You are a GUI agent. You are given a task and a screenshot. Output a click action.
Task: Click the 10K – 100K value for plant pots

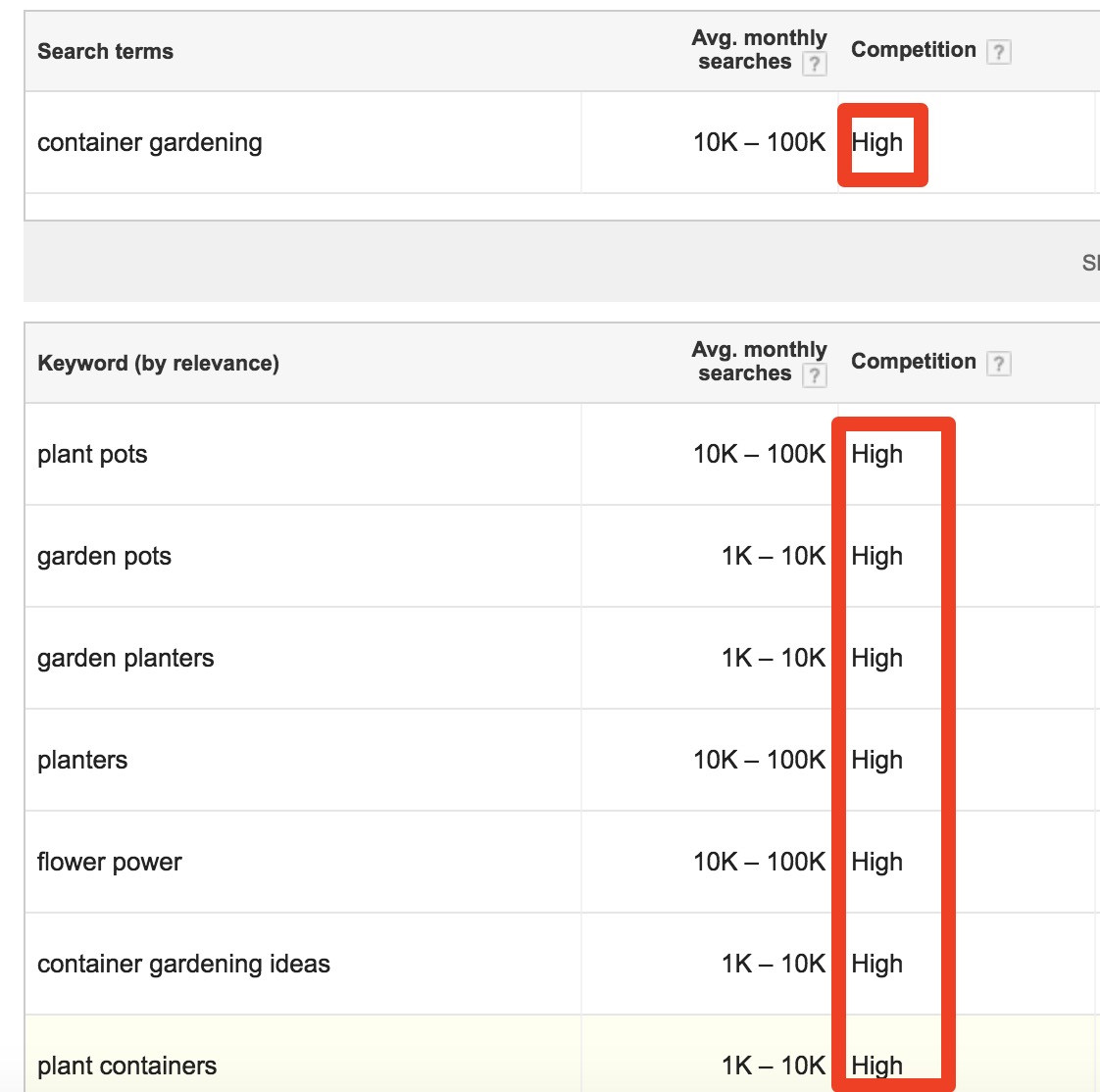tap(759, 454)
